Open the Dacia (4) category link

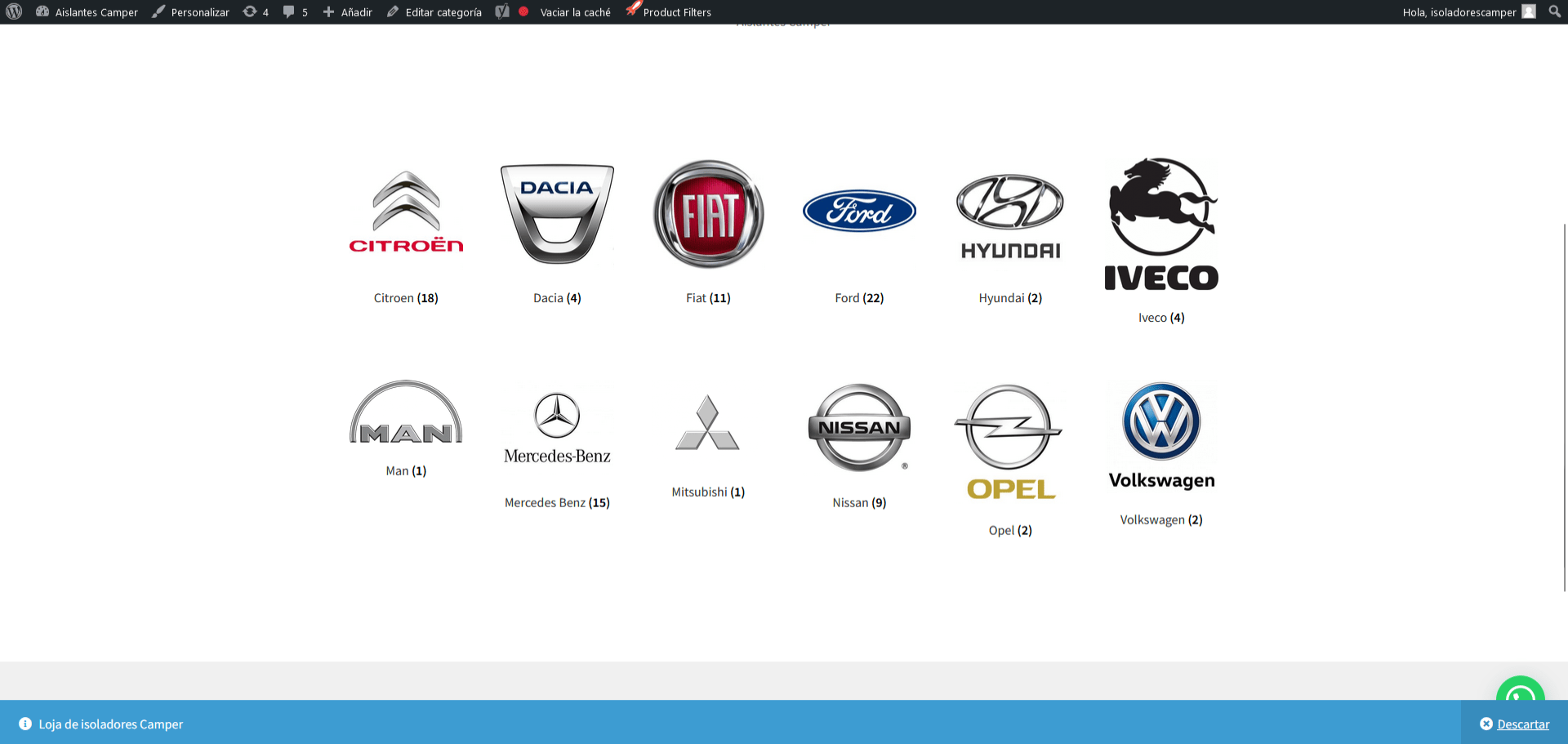pos(557,298)
